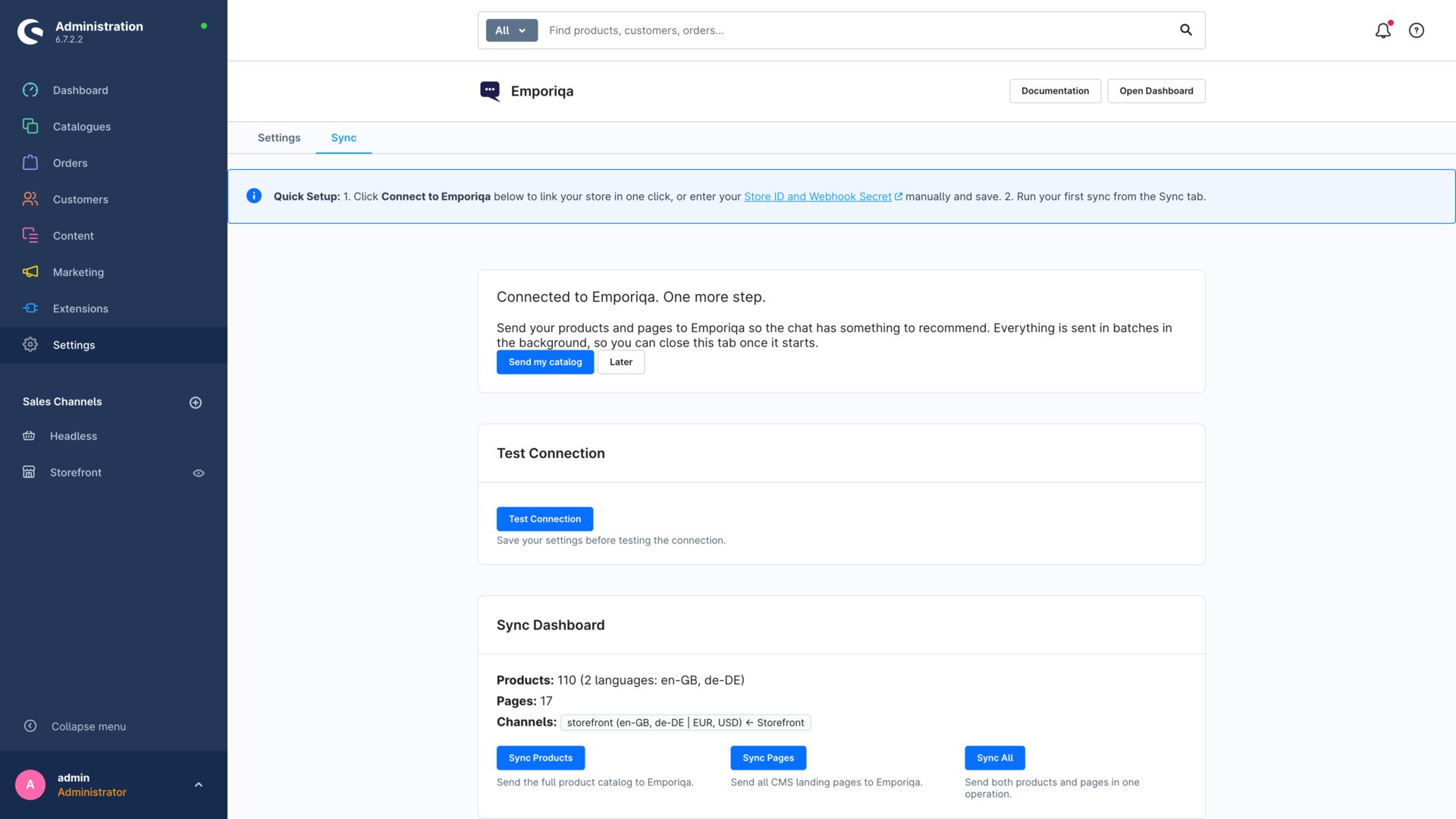Click Send my catalog button
This screenshot has width=1456, height=819.
tap(545, 362)
